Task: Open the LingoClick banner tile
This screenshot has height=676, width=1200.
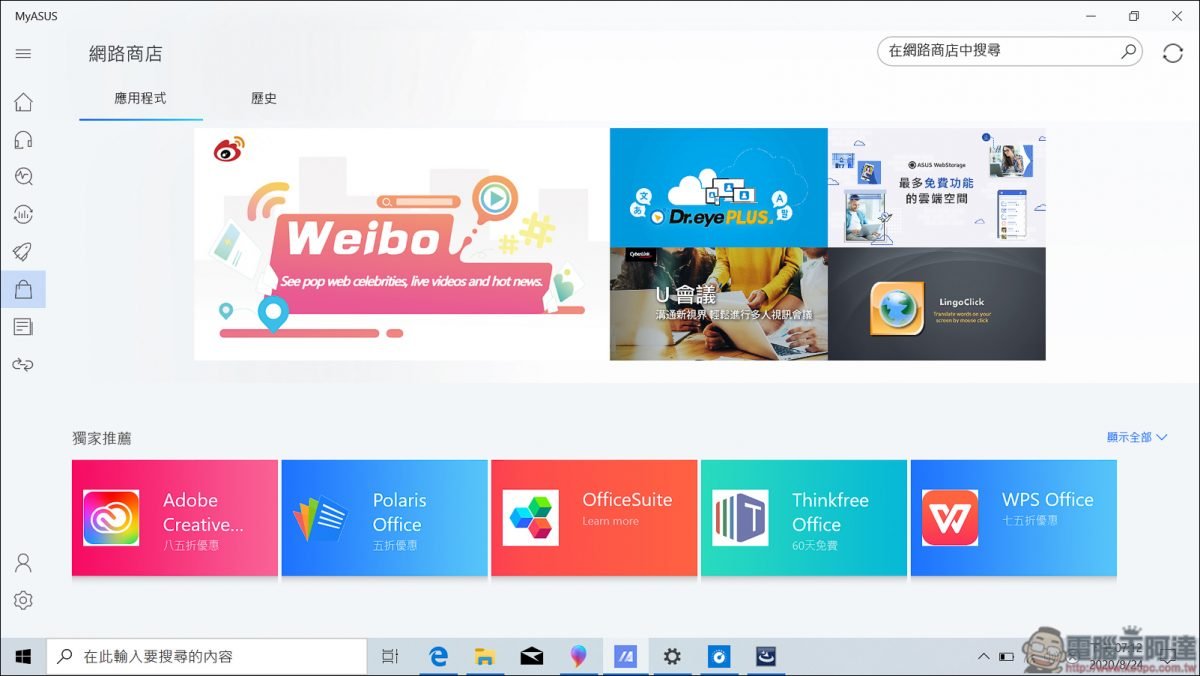Action: 937,304
